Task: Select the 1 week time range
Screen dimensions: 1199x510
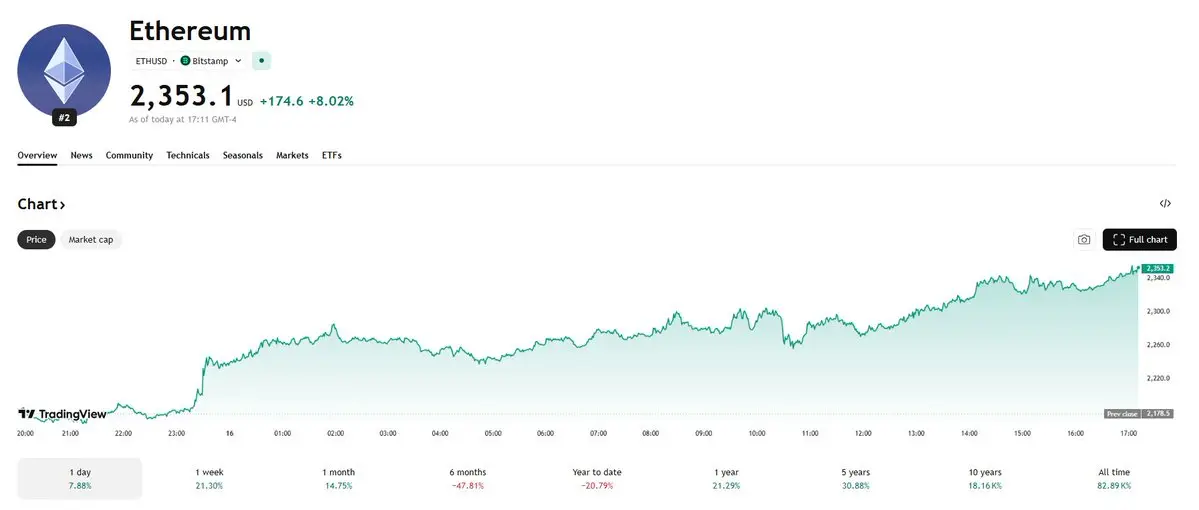Action: 211,478
